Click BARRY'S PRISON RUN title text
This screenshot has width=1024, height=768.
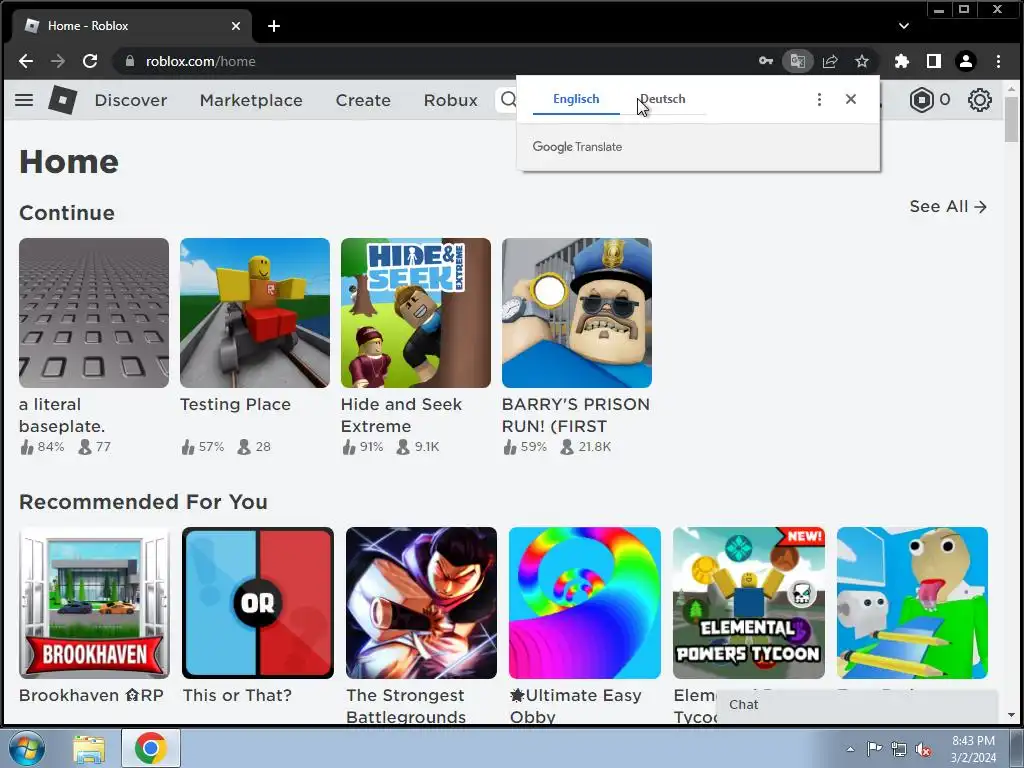[x=575, y=415]
